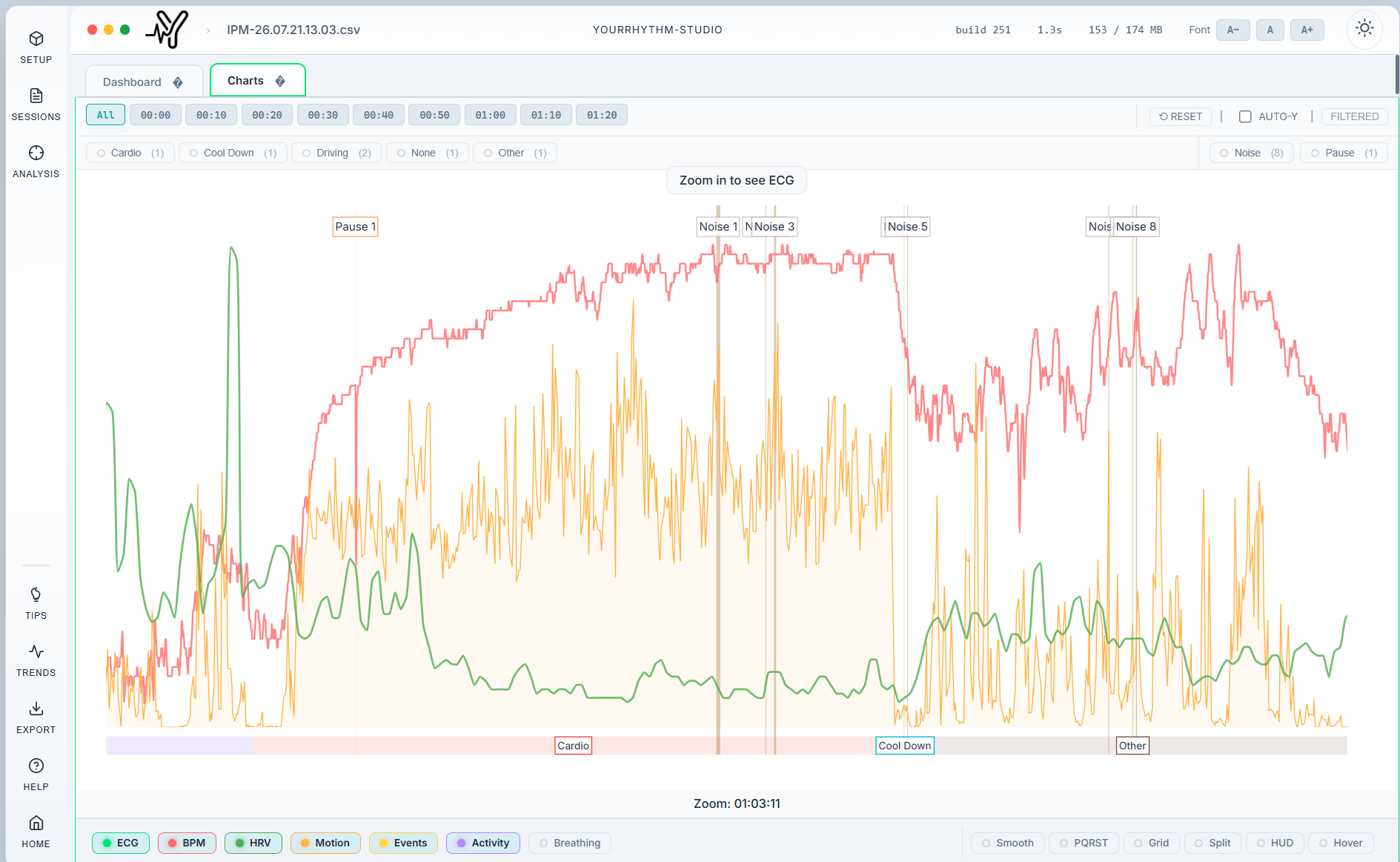Reset font size with the A button
This screenshot has width=1400, height=862.
click(x=1270, y=30)
